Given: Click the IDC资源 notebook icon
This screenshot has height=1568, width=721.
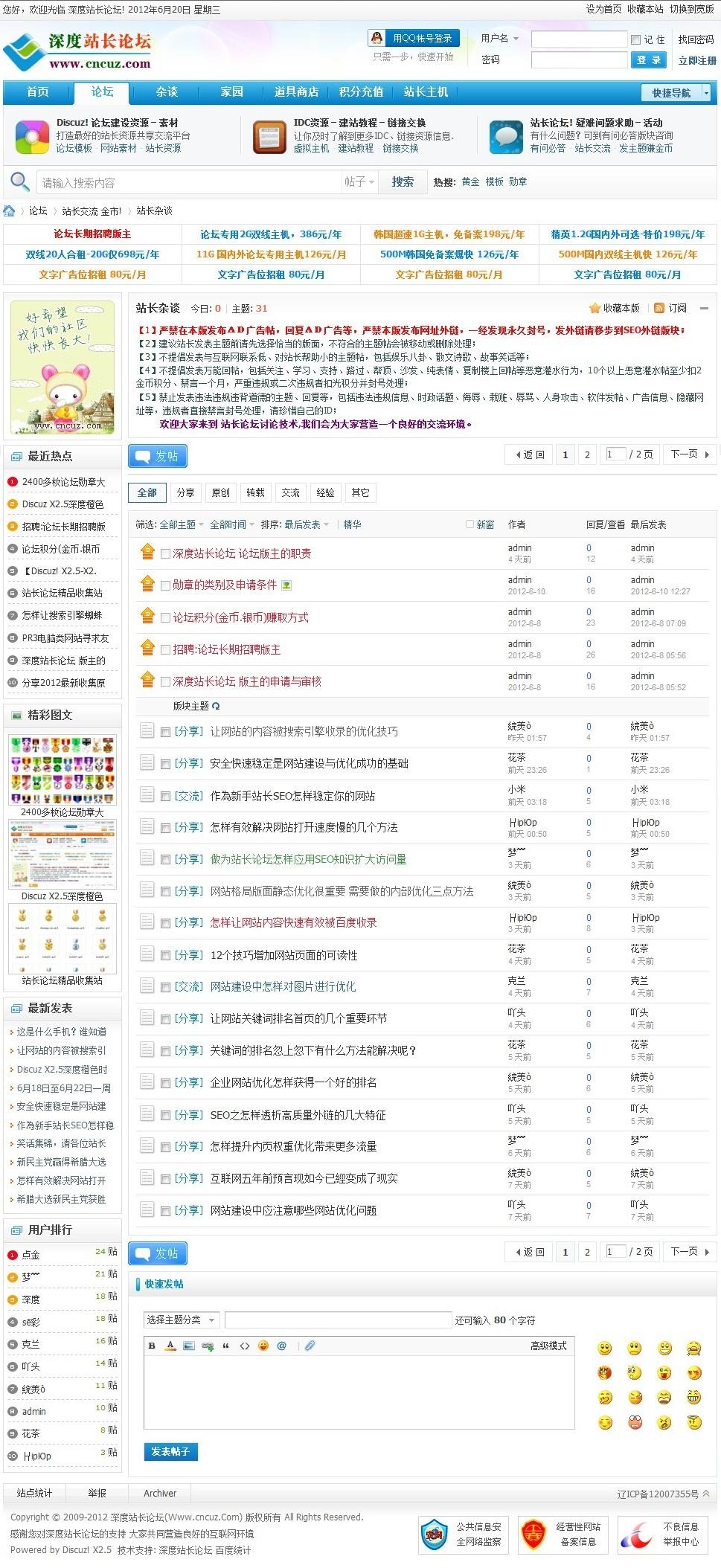Looking at the screenshot, I should pyautogui.click(x=269, y=137).
